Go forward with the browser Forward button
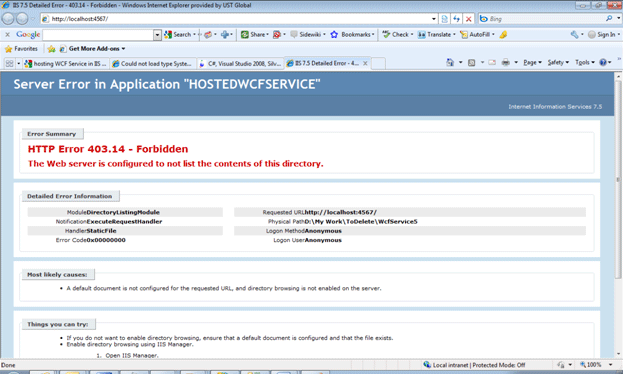The image size is (623, 374). (22, 19)
